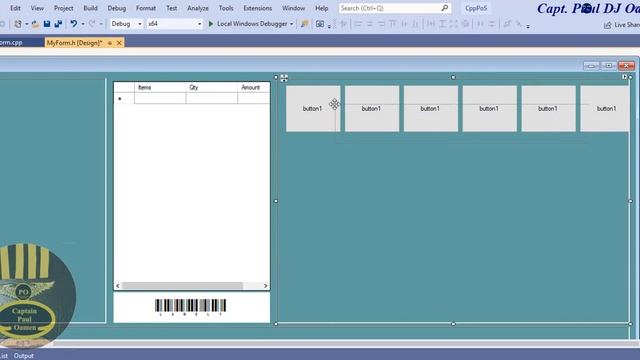The image size is (640, 360).
Task: Switch to the partially visible form.cpp tab
Action: (x=11, y=42)
